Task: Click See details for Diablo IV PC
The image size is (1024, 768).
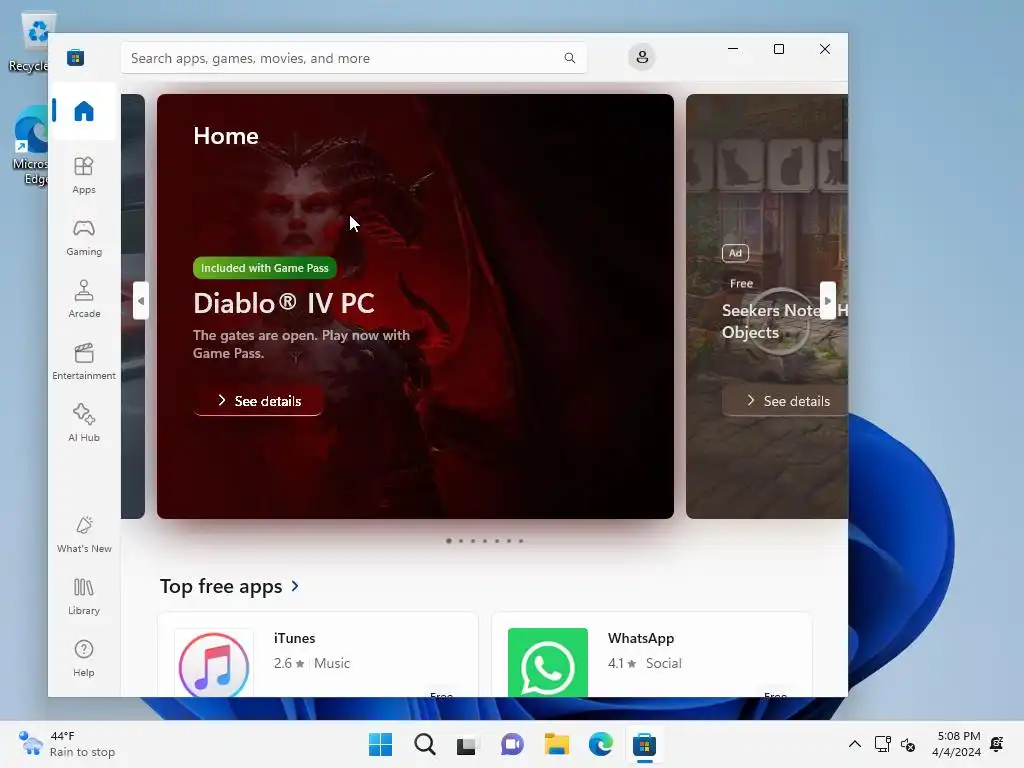Action: click(258, 401)
